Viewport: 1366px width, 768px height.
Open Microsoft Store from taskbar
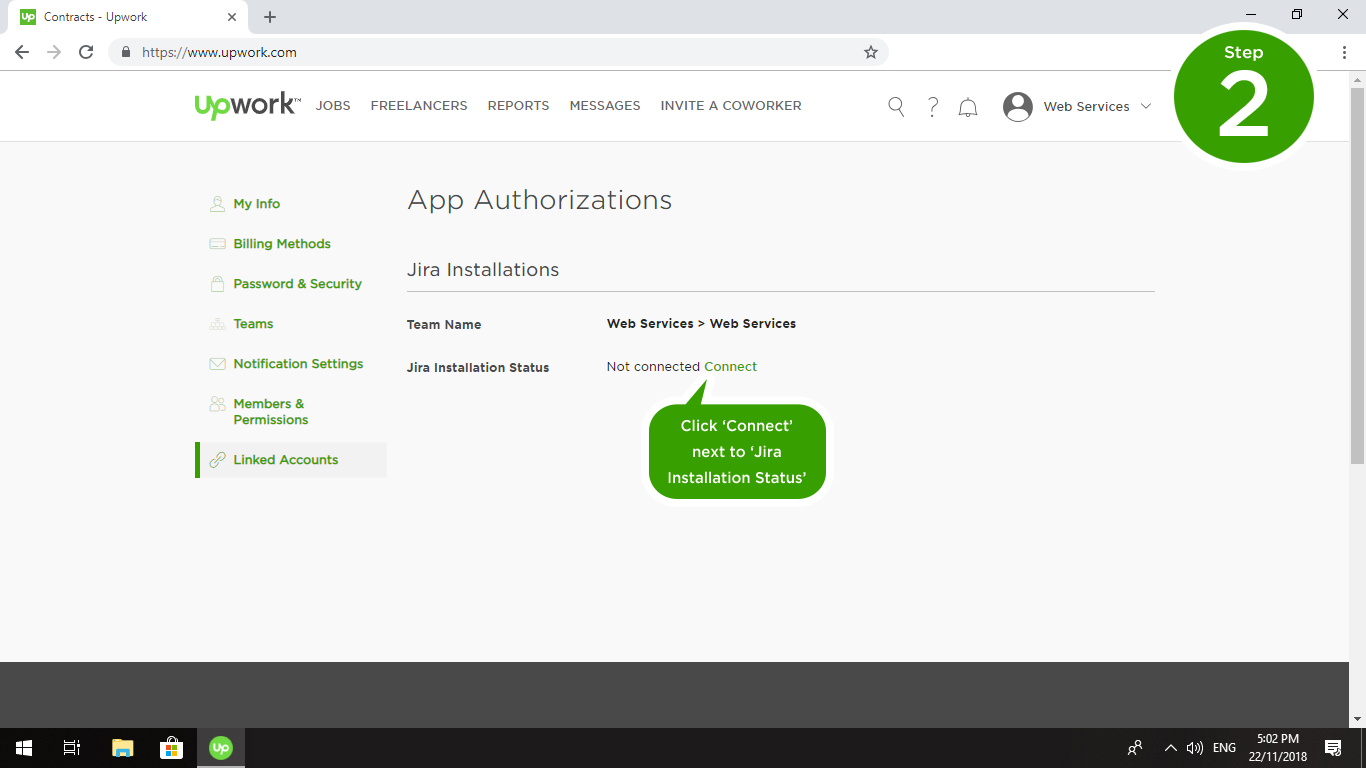[x=171, y=747]
